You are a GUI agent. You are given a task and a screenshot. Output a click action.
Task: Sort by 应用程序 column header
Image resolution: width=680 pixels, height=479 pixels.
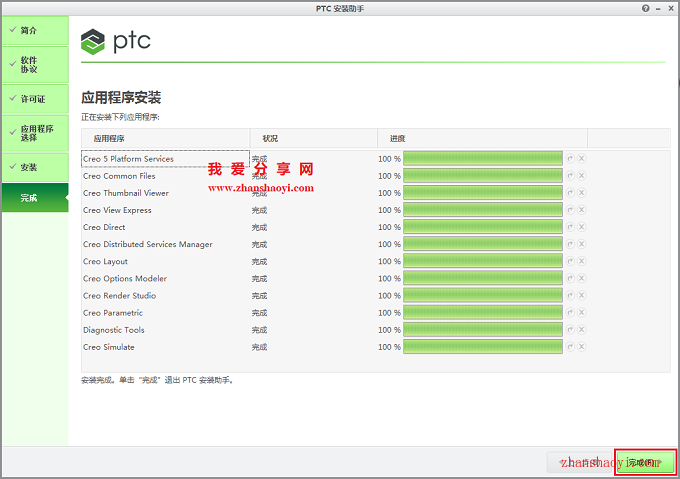point(165,138)
